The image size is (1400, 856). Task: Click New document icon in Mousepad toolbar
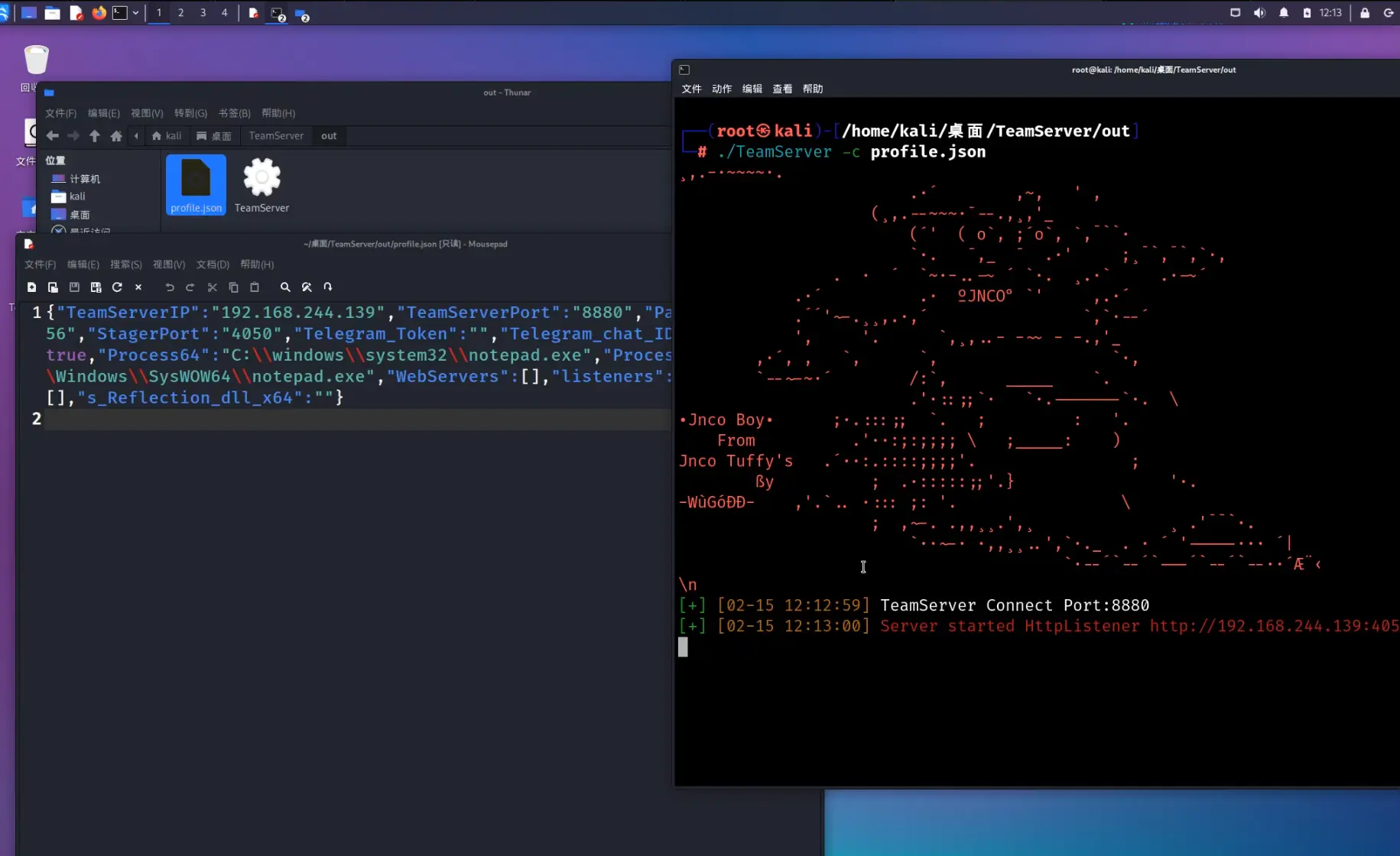[x=31, y=287]
